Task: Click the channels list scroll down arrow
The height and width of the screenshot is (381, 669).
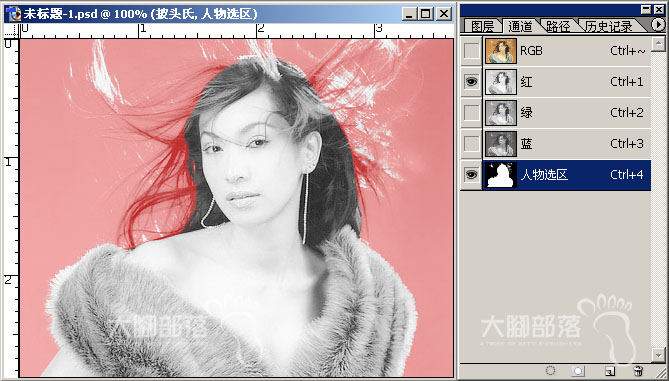Action: click(657, 355)
